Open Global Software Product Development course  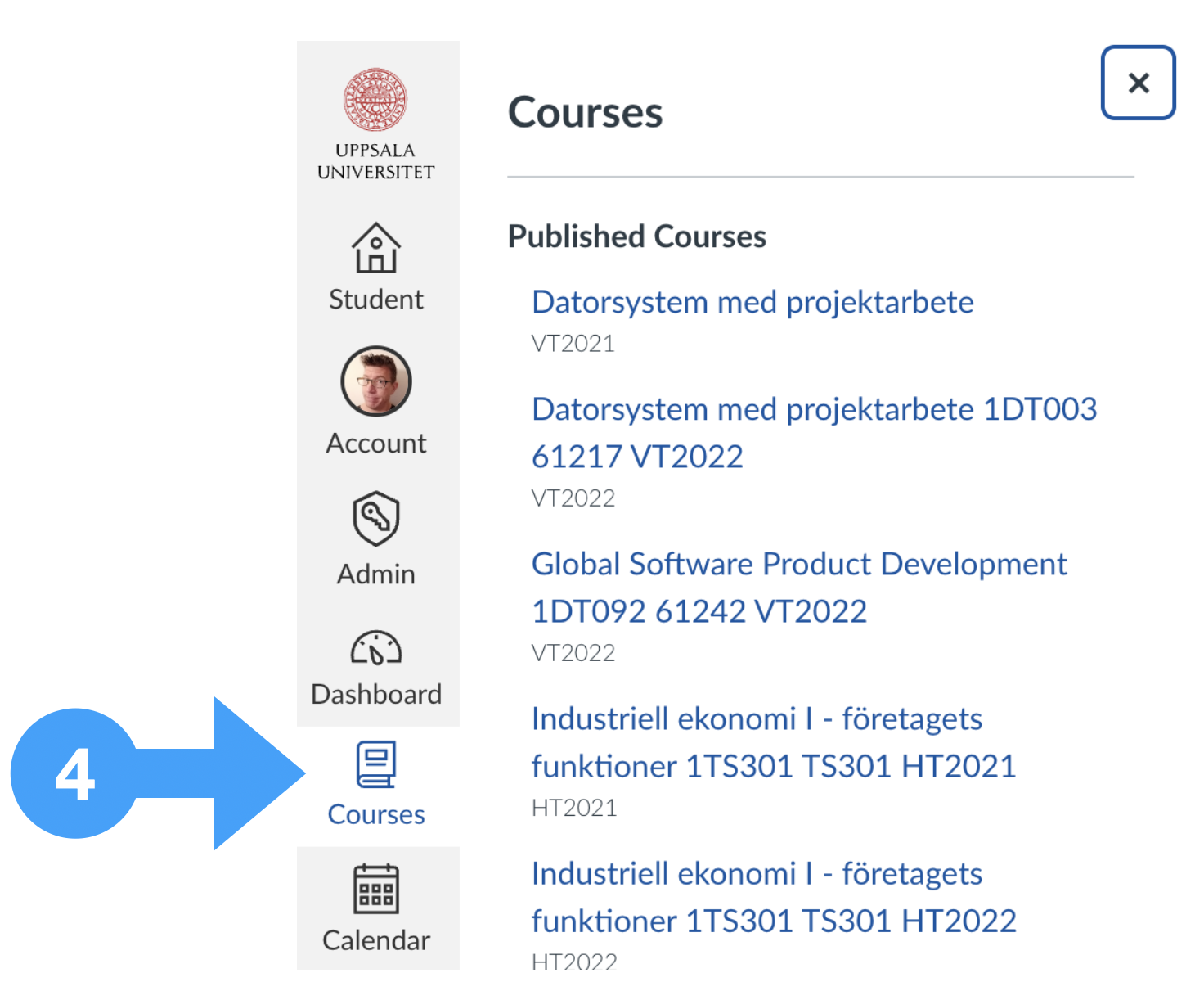[x=799, y=588]
